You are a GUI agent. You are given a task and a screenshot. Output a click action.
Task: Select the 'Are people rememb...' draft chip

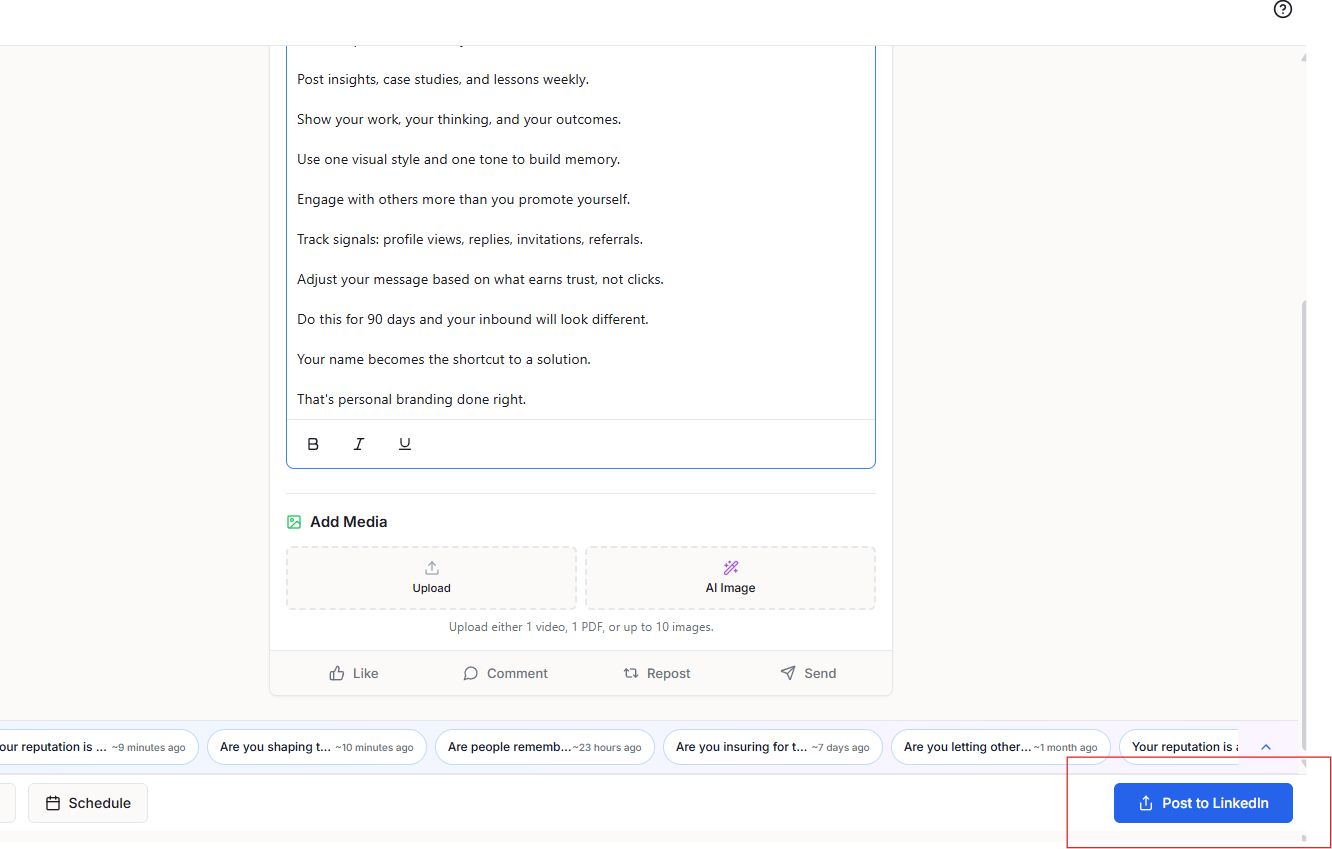point(545,747)
